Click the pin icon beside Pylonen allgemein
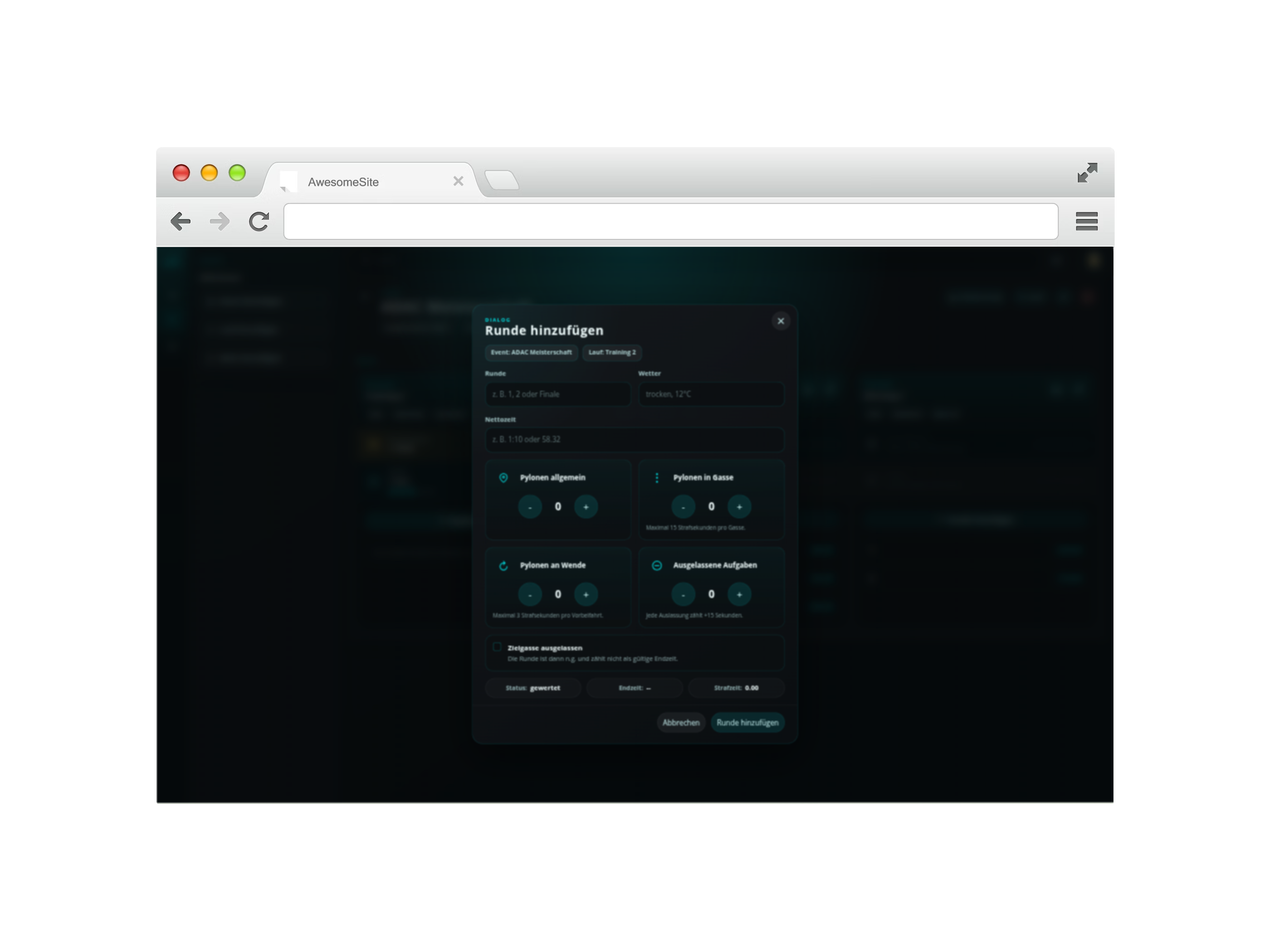Viewport: 1270px width, 952px height. tap(503, 478)
